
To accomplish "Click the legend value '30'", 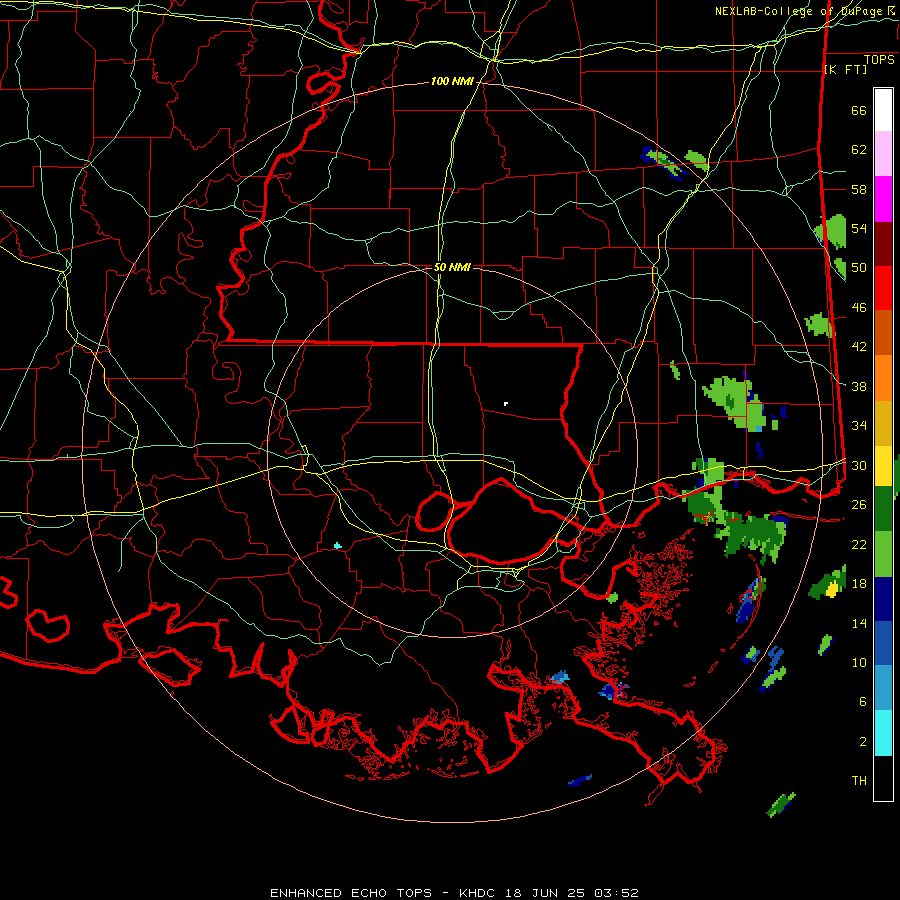I will coord(859,465).
